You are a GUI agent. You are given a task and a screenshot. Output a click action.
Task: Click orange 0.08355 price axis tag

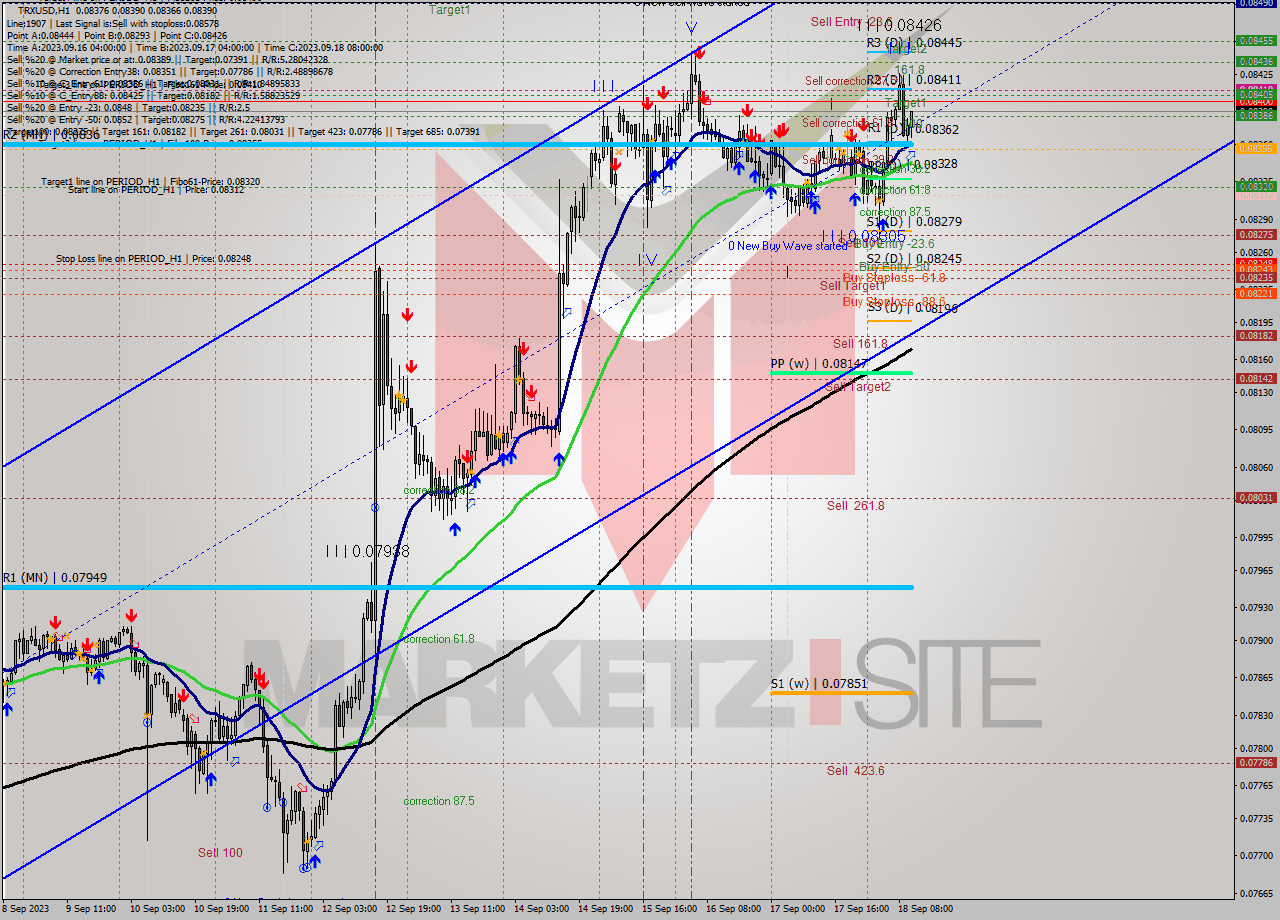pyautogui.click(x=1256, y=148)
